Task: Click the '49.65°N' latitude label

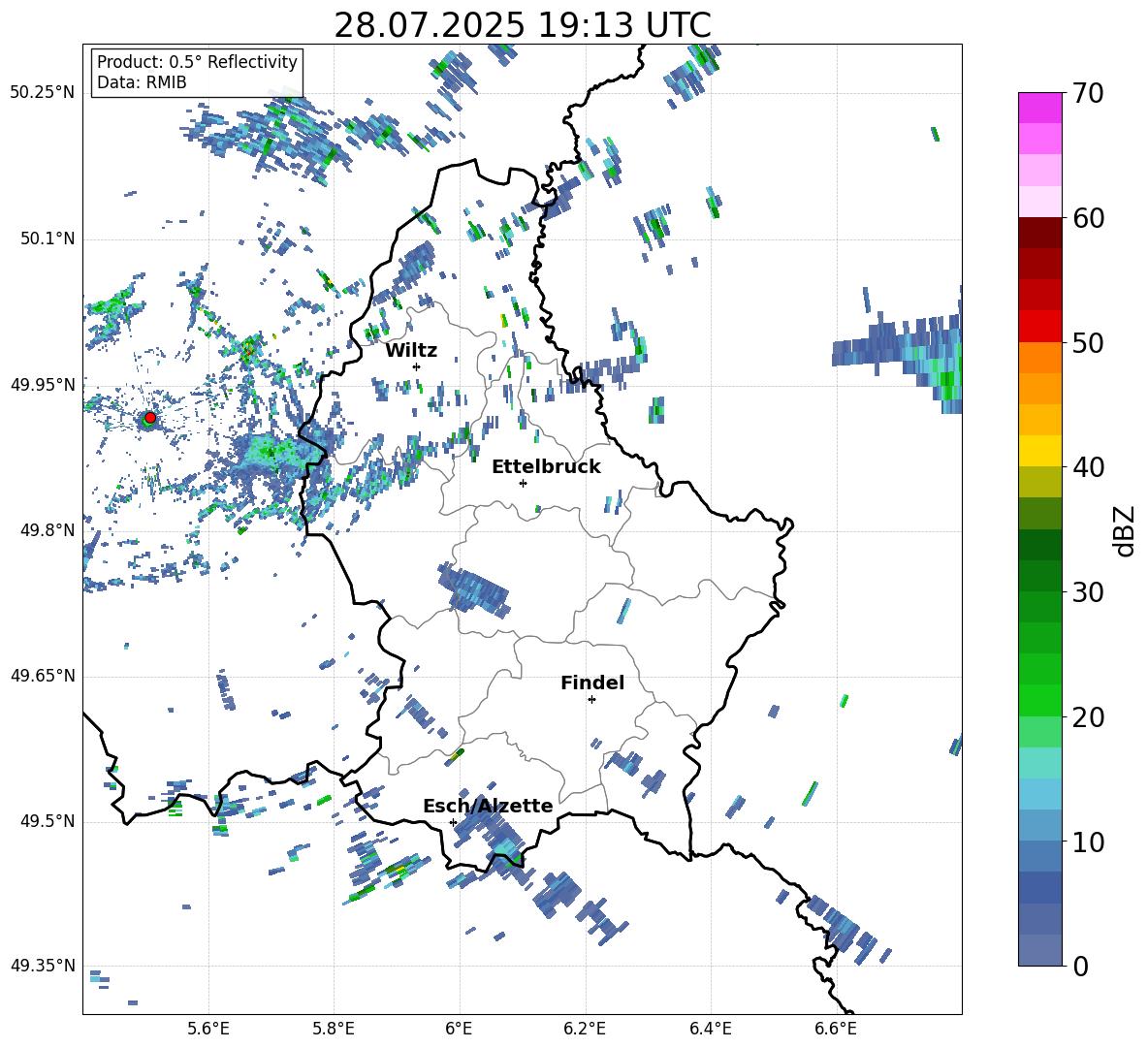Action: [x=43, y=676]
